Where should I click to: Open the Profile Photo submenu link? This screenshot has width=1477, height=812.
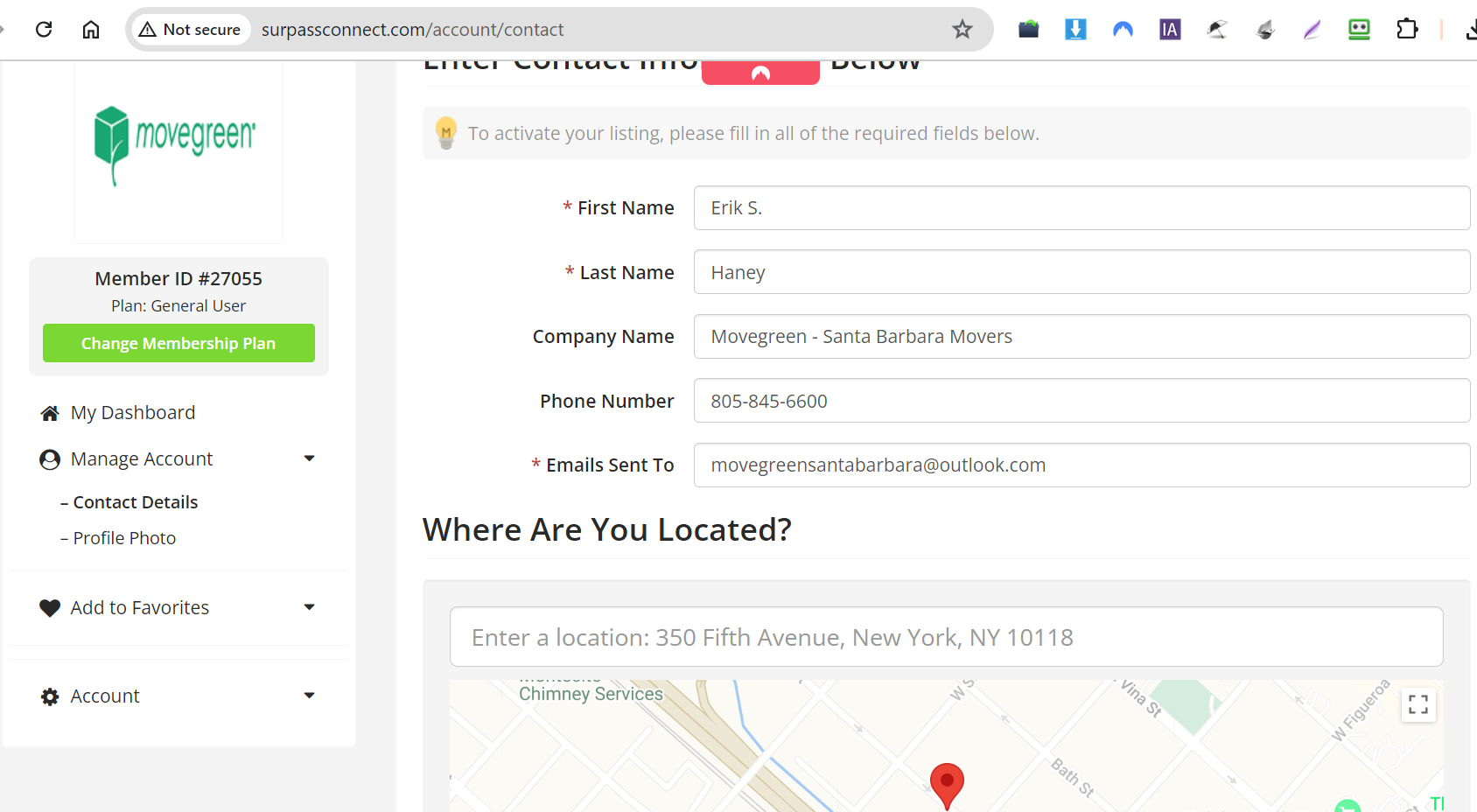124,538
